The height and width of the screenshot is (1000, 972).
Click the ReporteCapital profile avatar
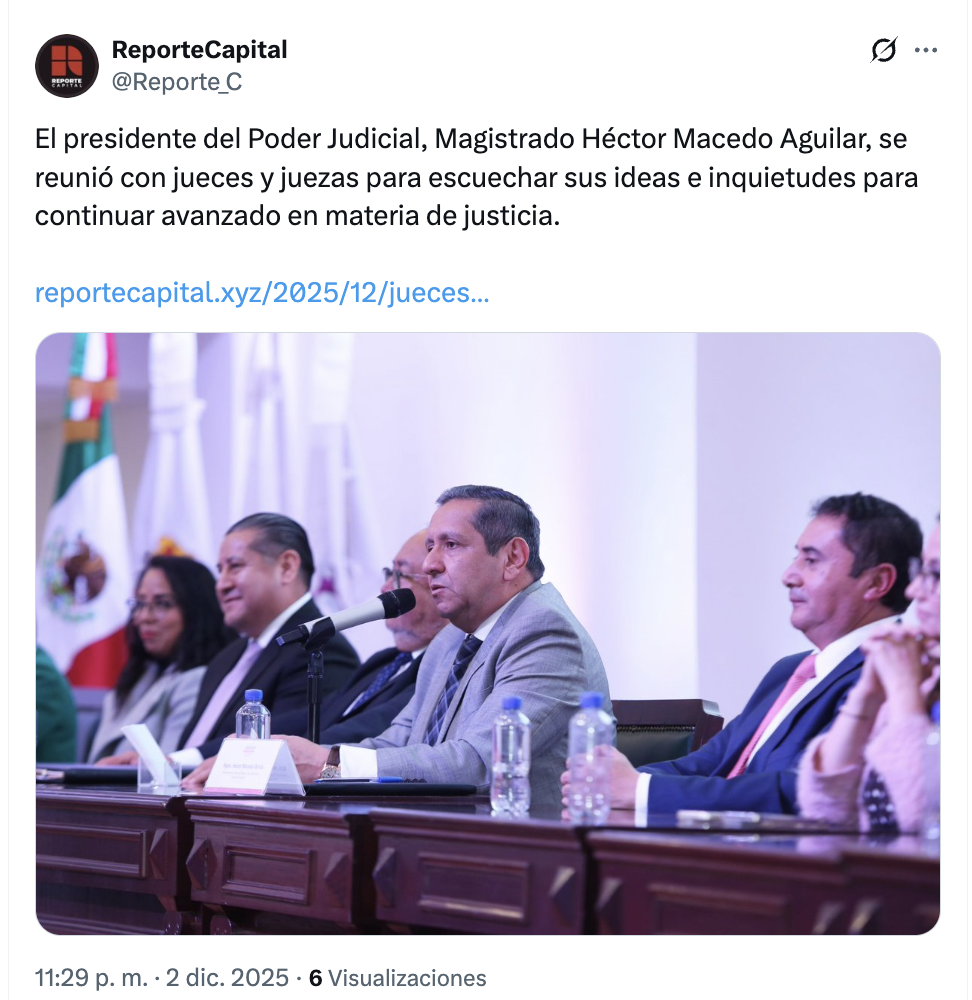coord(67,66)
